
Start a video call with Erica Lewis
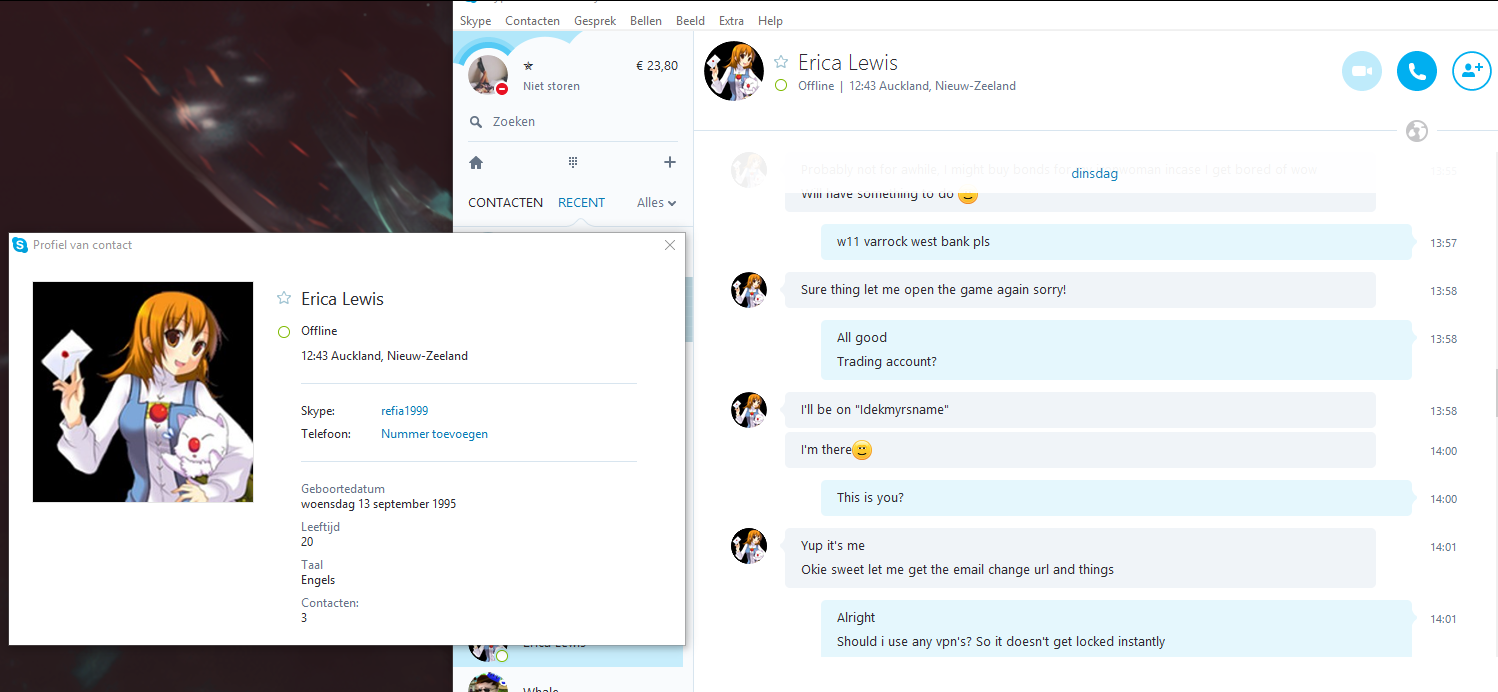pos(1361,71)
